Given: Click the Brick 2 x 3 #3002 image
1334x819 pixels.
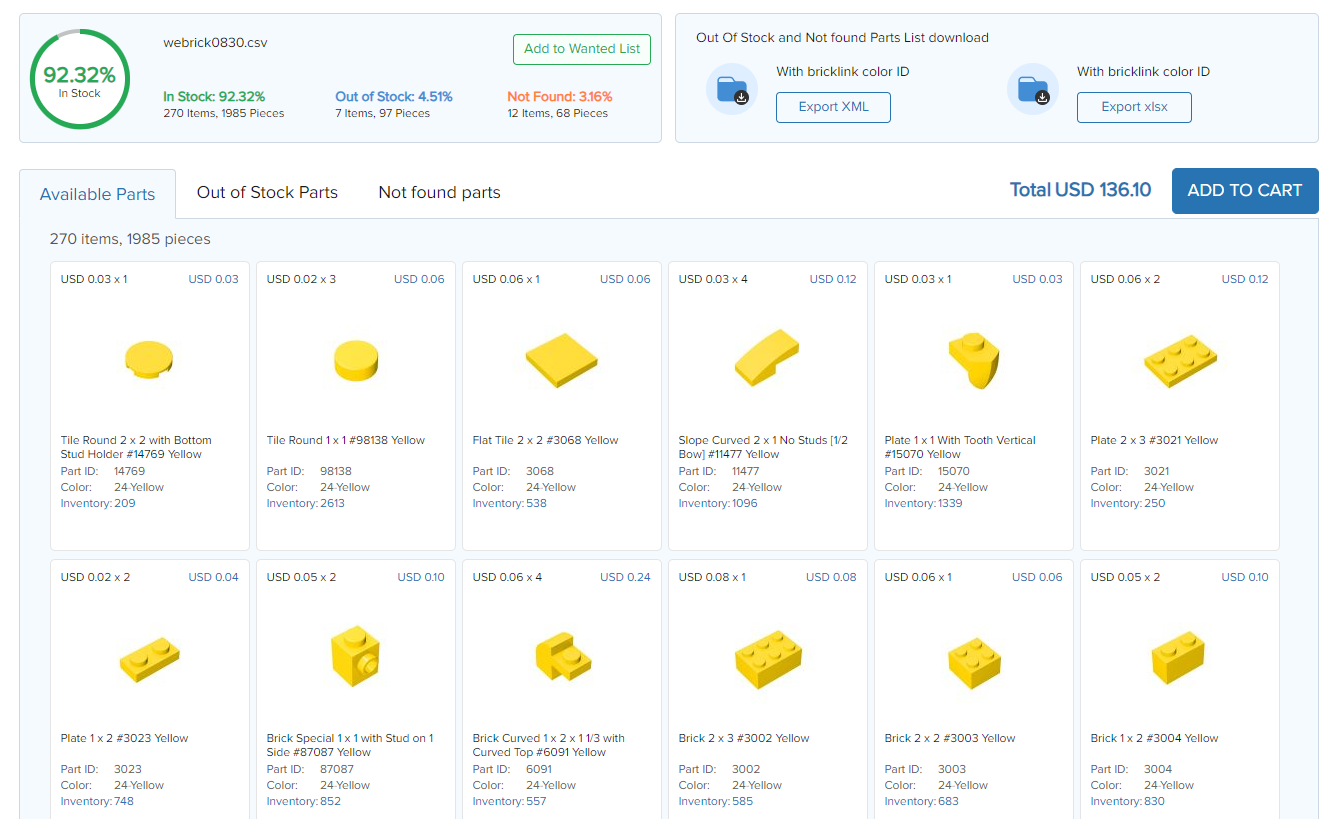Looking at the screenshot, I should (x=767, y=658).
